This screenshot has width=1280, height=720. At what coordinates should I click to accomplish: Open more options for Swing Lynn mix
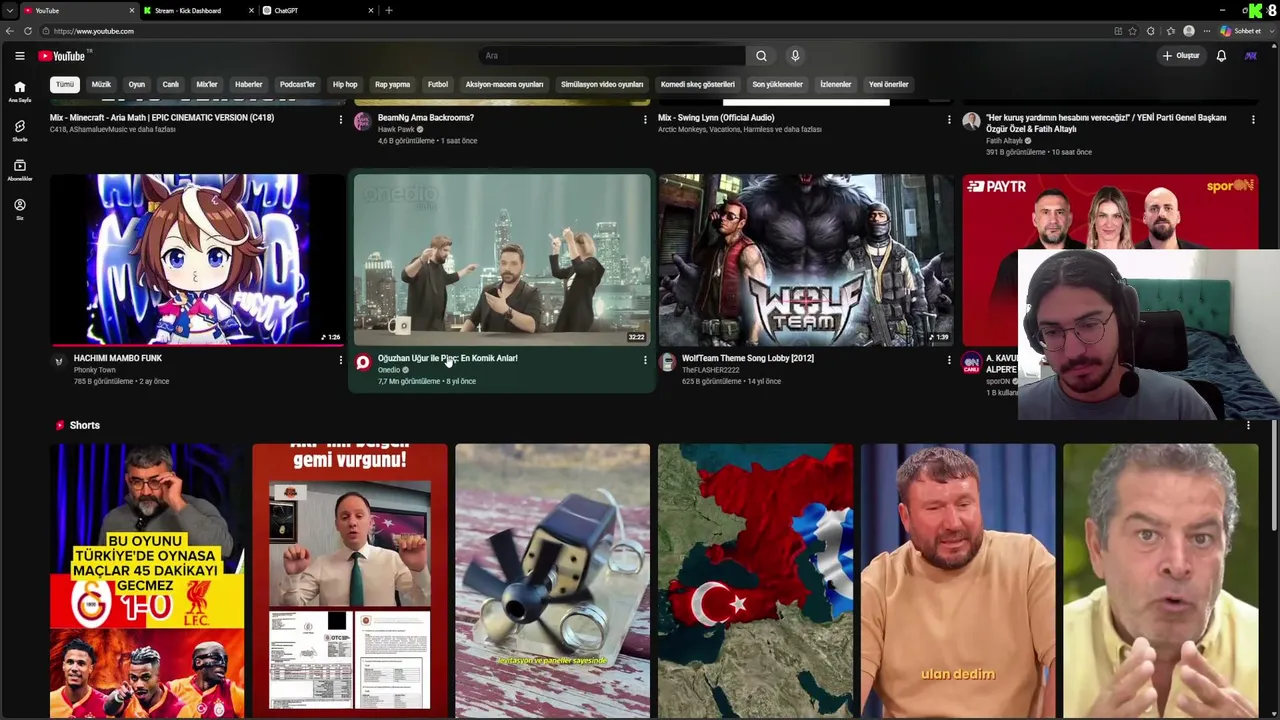pyautogui.click(x=949, y=120)
